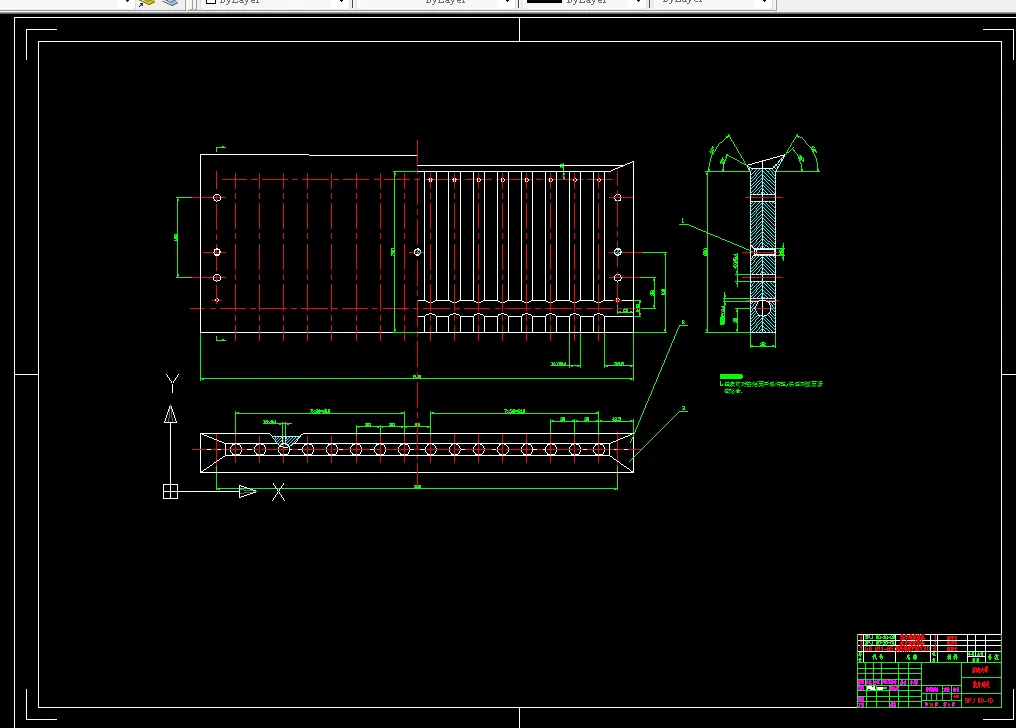Select drawing number SPJ 80-10 in title block
The width and height of the screenshot is (1016, 728).
click(979, 701)
